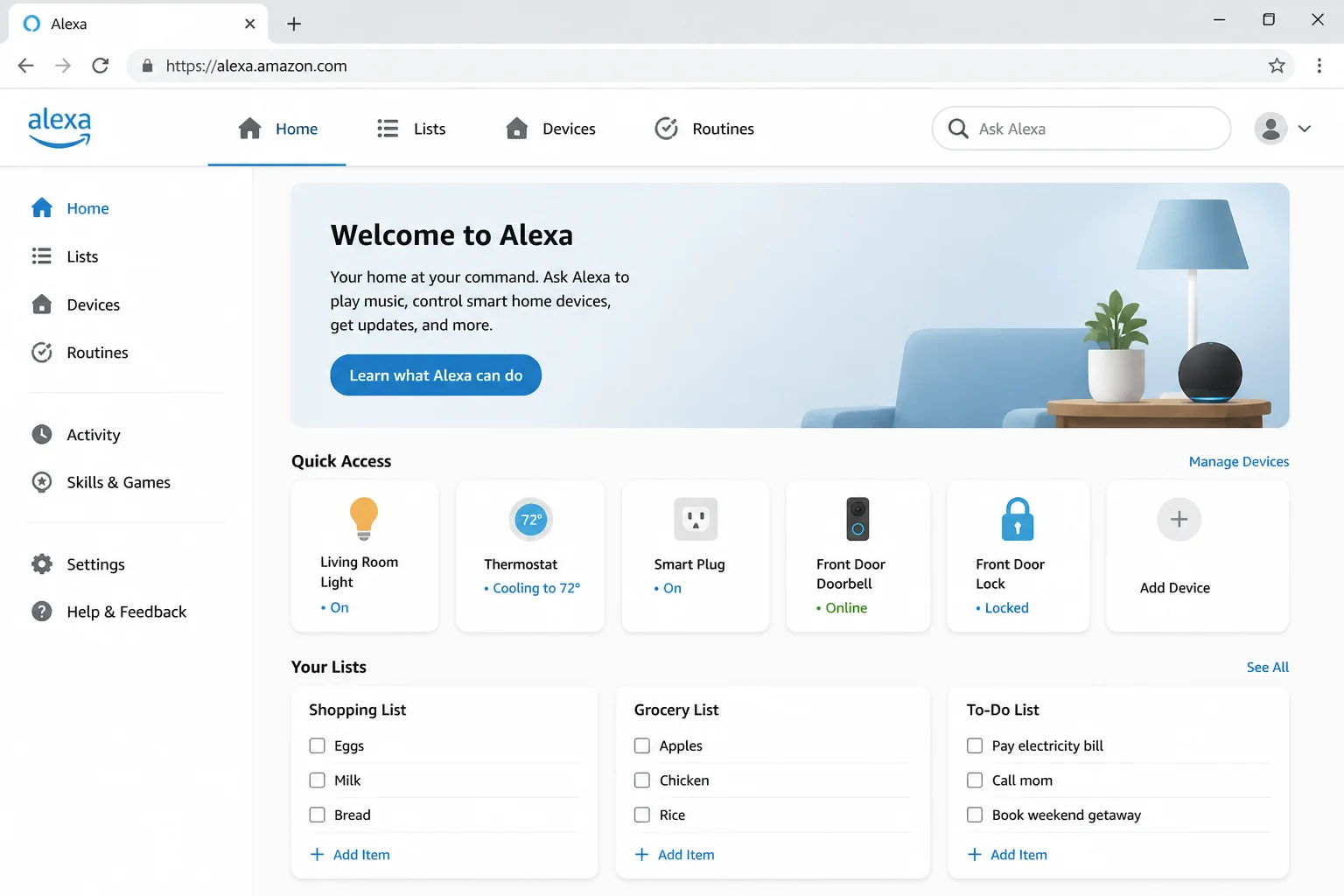
Task: Click the Front Door Lock padlock icon
Action: (x=1017, y=519)
